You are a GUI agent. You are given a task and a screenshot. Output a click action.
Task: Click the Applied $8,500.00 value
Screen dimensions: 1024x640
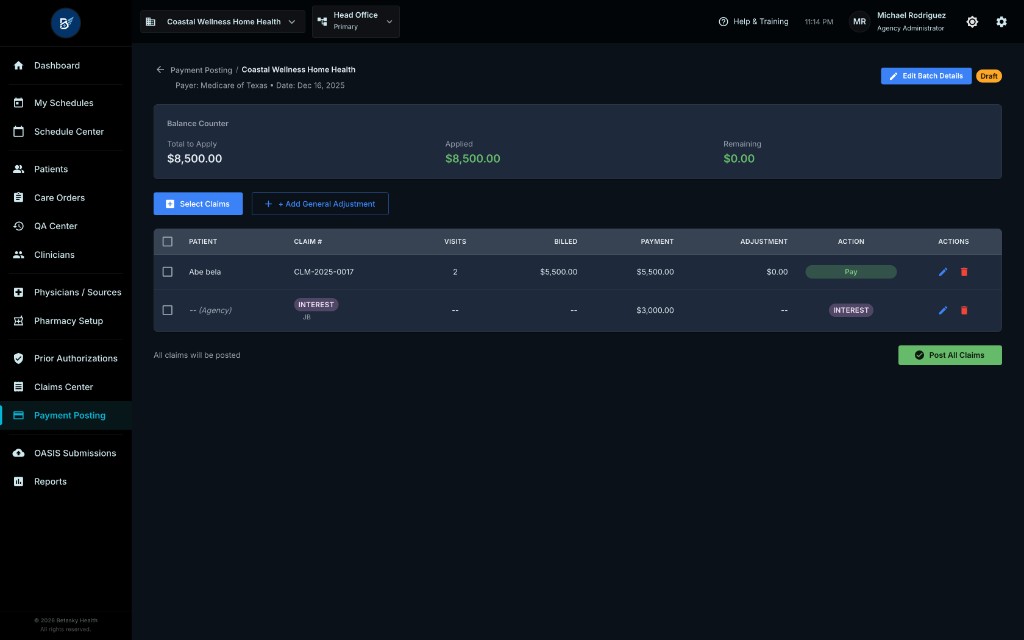coord(473,159)
